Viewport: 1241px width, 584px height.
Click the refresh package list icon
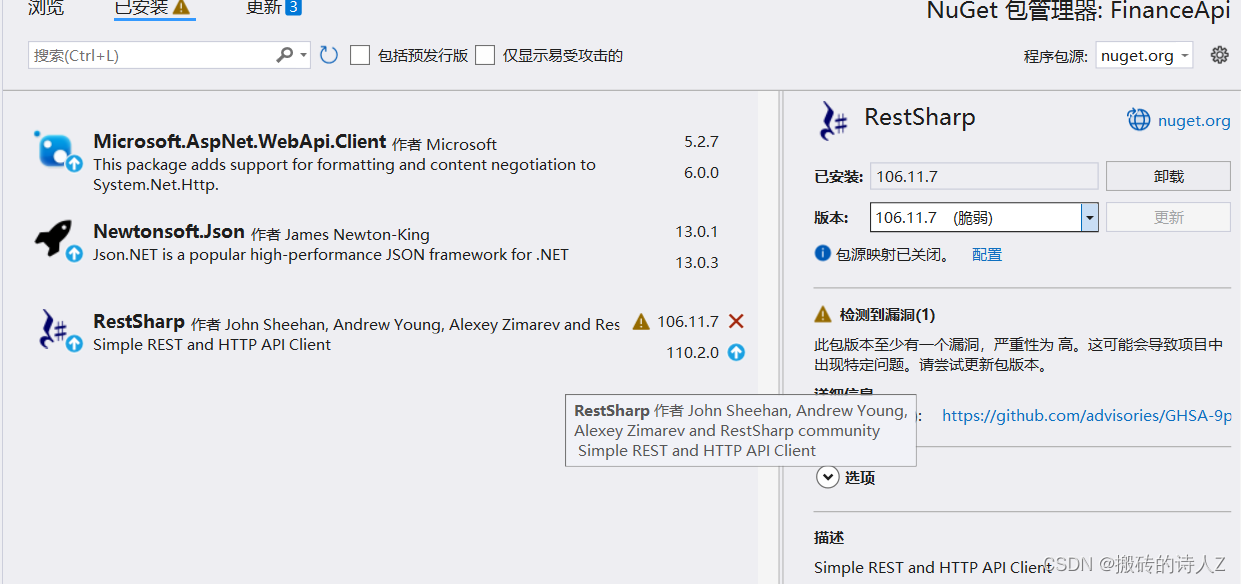pos(329,55)
